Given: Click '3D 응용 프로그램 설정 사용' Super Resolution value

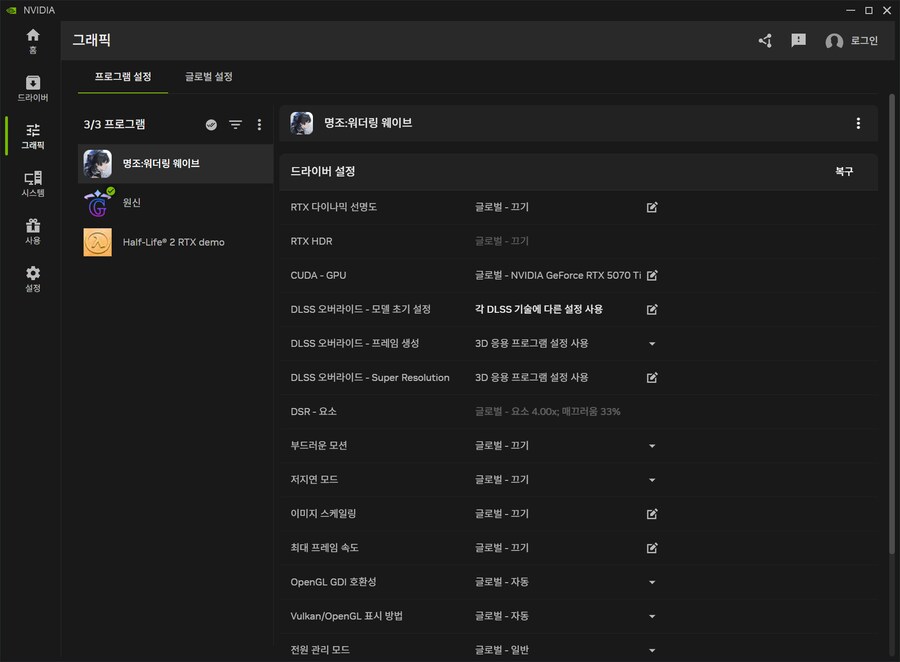Looking at the screenshot, I should pos(532,378).
